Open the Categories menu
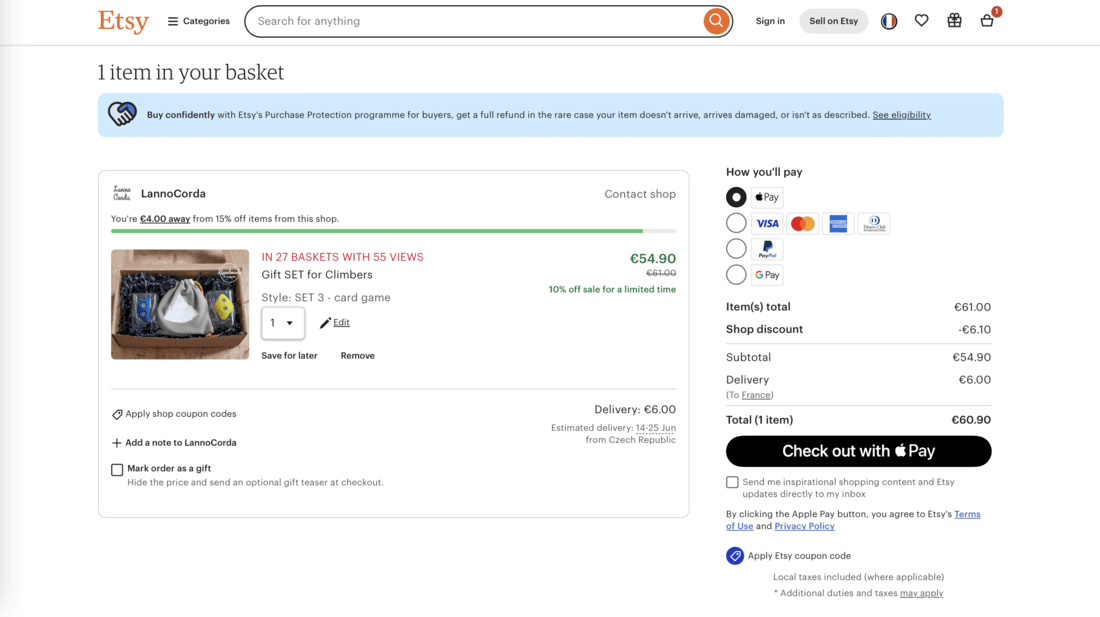Screen dimensions: 1100x617 [x=198, y=20]
